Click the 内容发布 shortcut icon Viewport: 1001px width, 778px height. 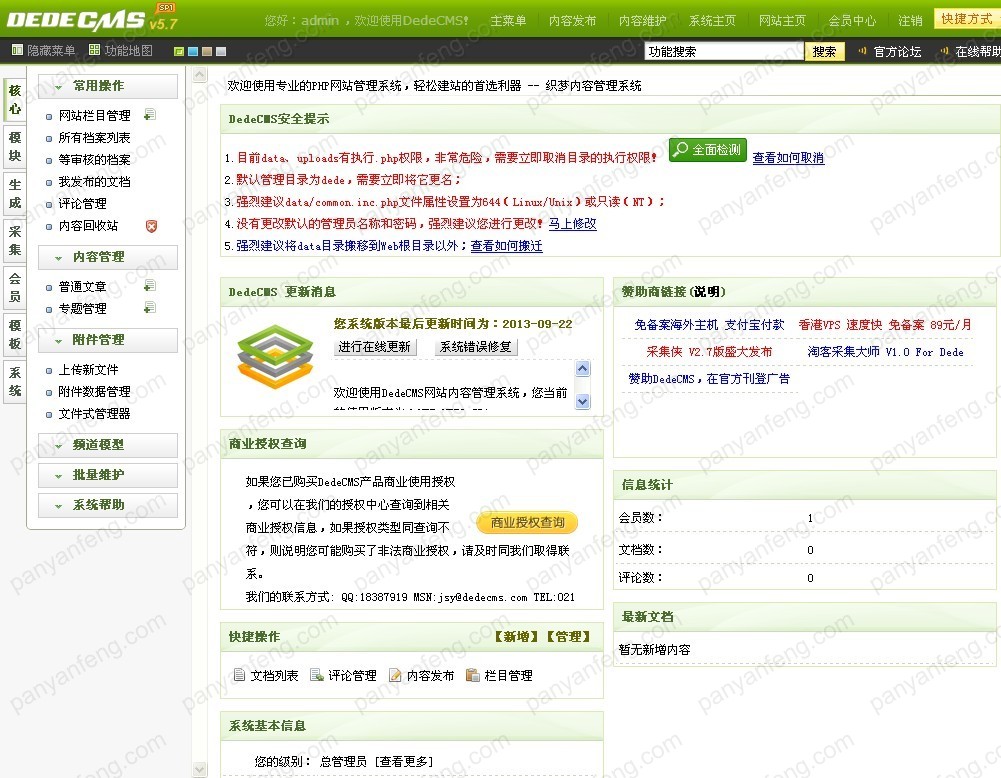395,675
